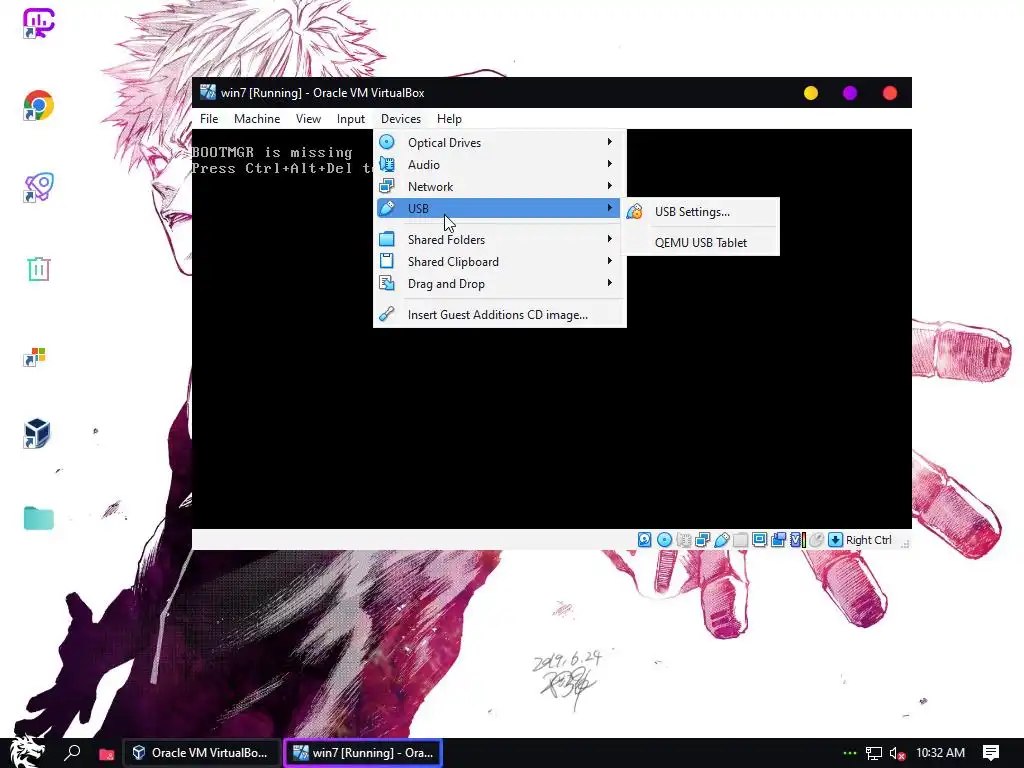1024x768 pixels.
Task: Expand the Network submenu arrow
Action: click(x=609, y=185)
